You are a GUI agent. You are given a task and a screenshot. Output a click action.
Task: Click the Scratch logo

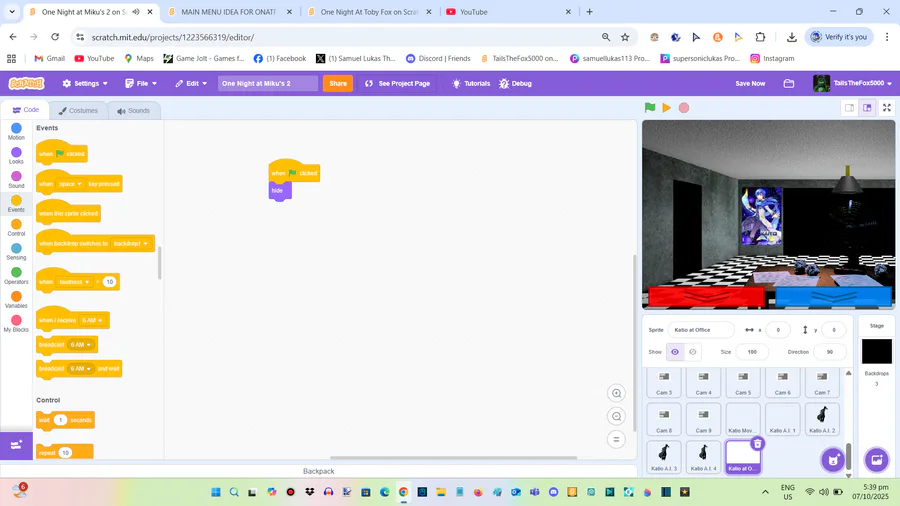pos(26,83)
